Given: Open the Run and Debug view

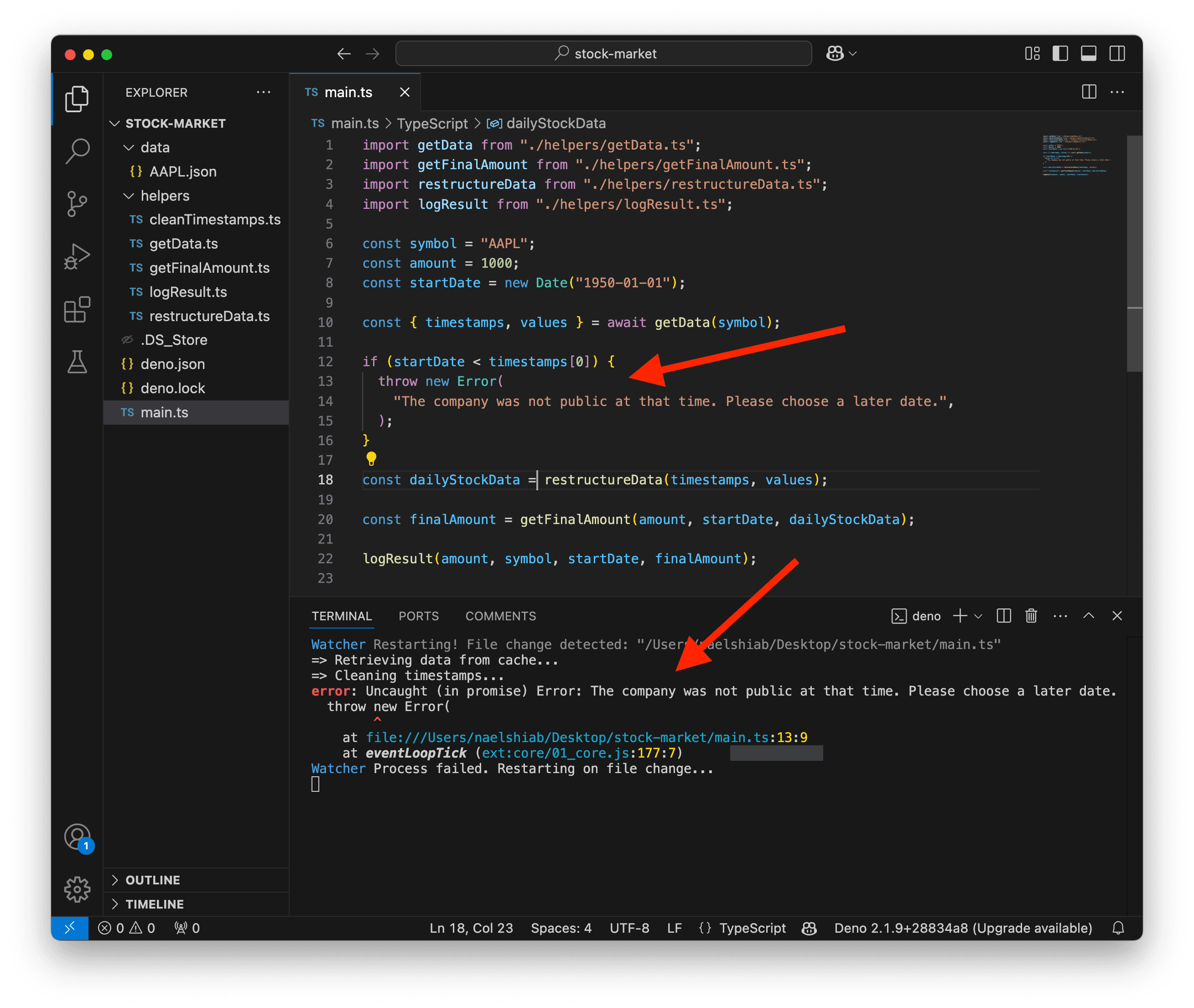Looking at the screenshot, I should (x=77, y=257).
